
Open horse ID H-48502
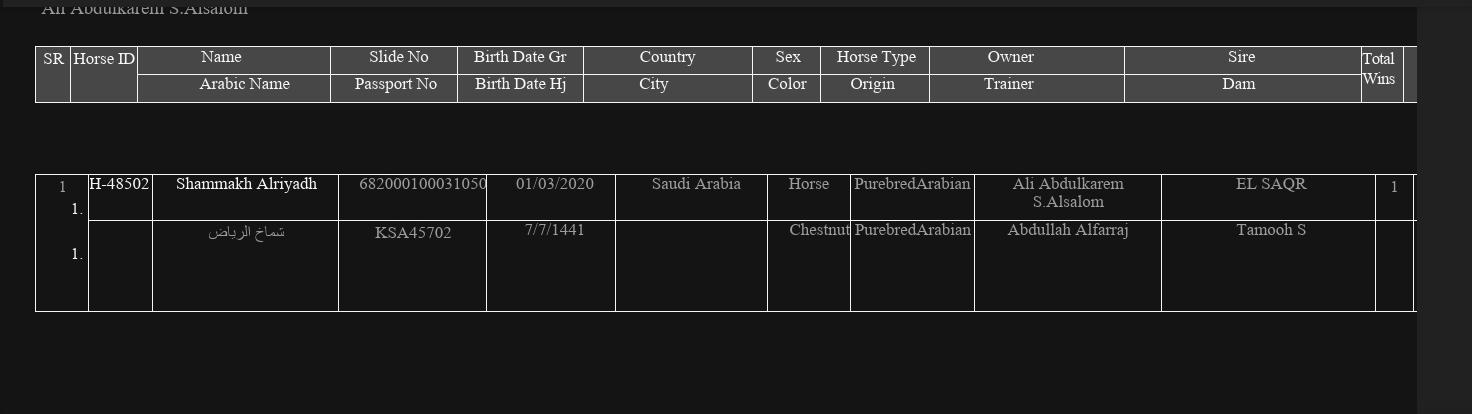pyautogui.click(x=119, y=184)
